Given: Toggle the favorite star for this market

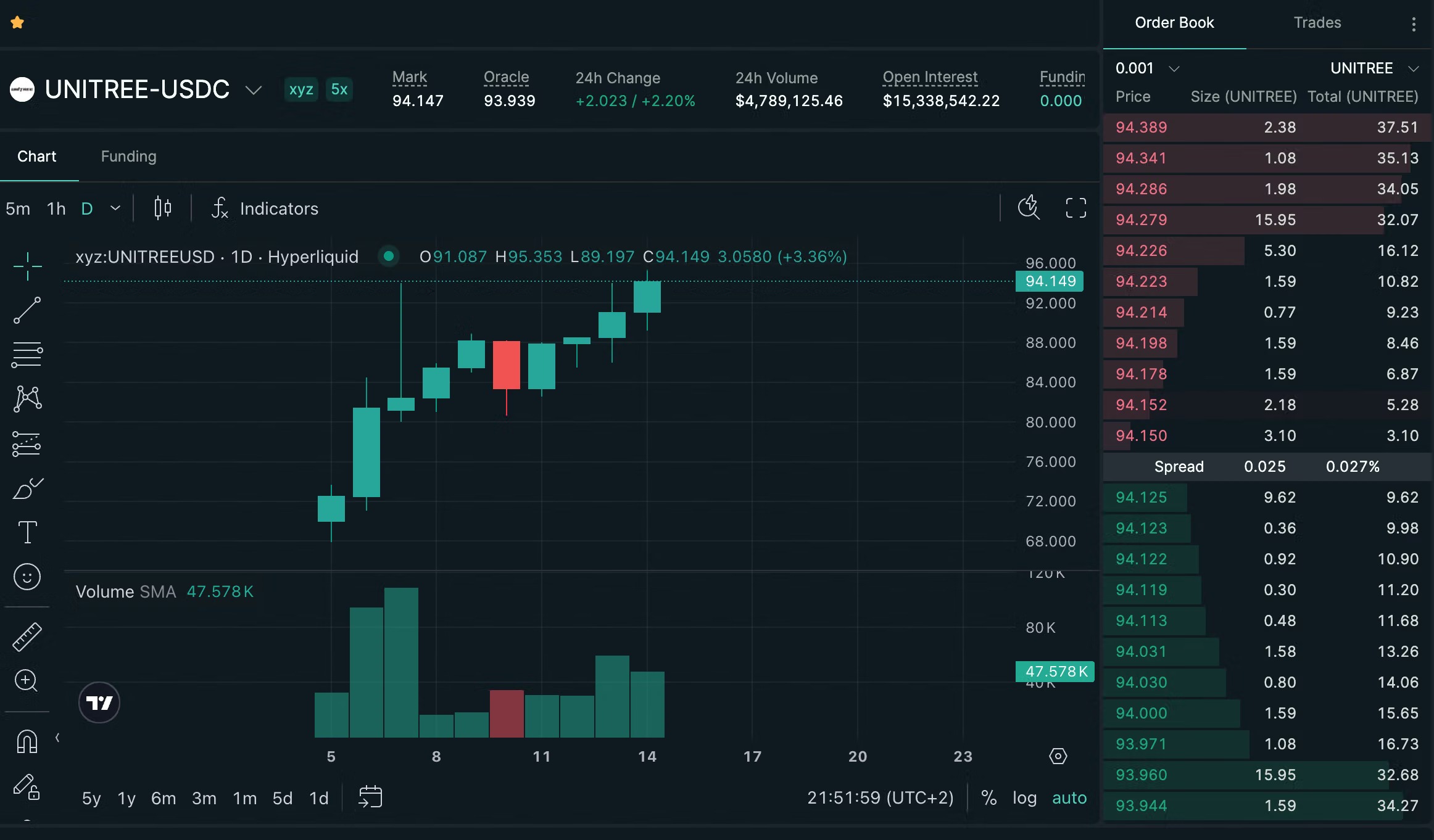Looking at the screenshot, I should pyautogui.click(x=17, y=23).
